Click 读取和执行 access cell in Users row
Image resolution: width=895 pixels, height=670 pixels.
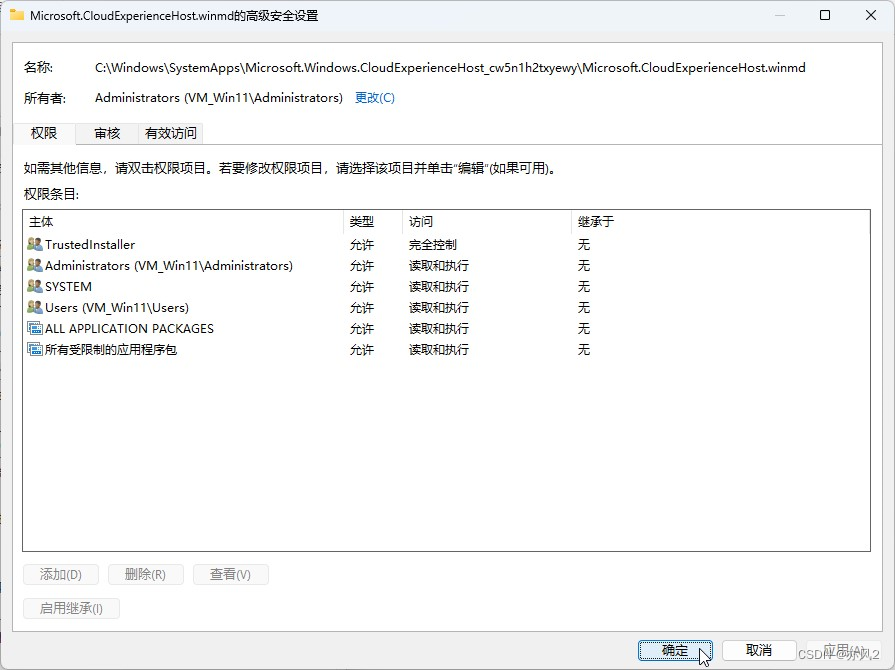coord(438,308)
